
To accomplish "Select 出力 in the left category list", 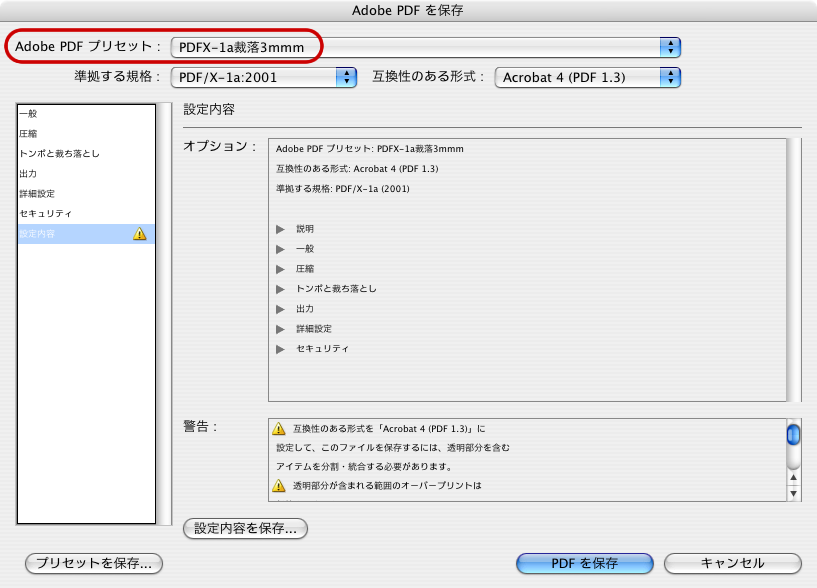I will click(86, 174).
